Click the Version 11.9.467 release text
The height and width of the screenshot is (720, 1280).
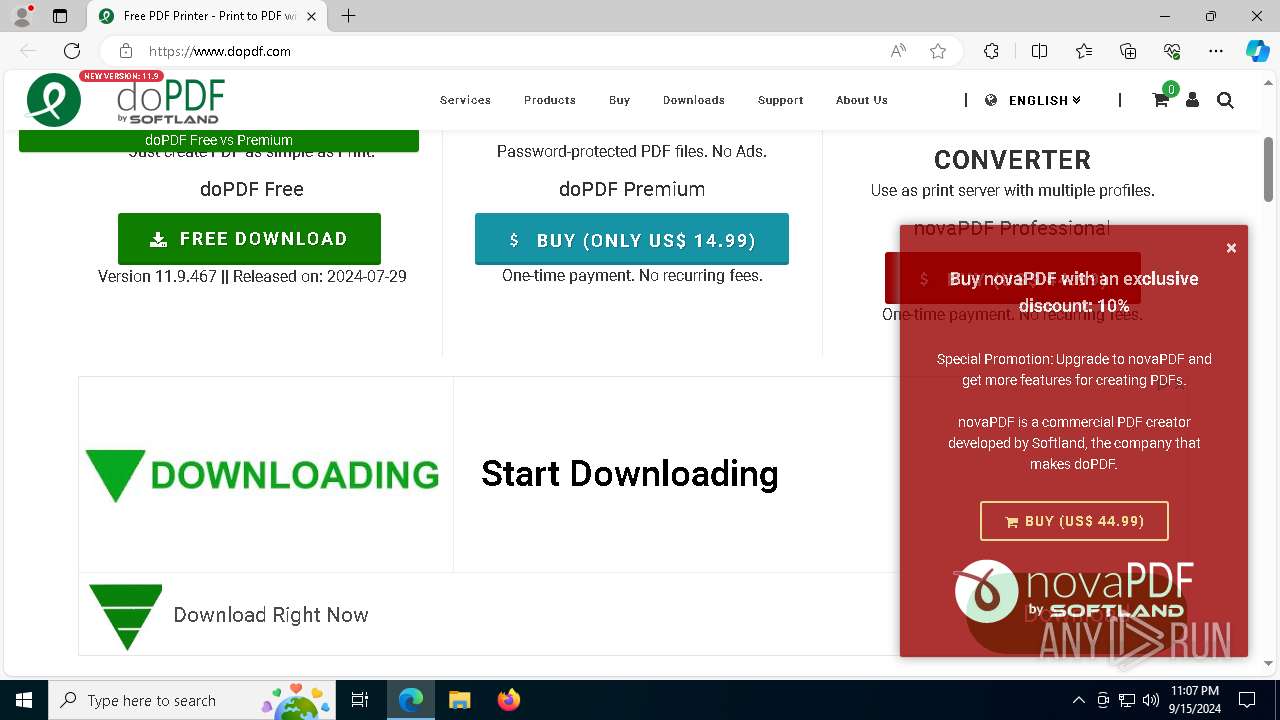[252, 276]
